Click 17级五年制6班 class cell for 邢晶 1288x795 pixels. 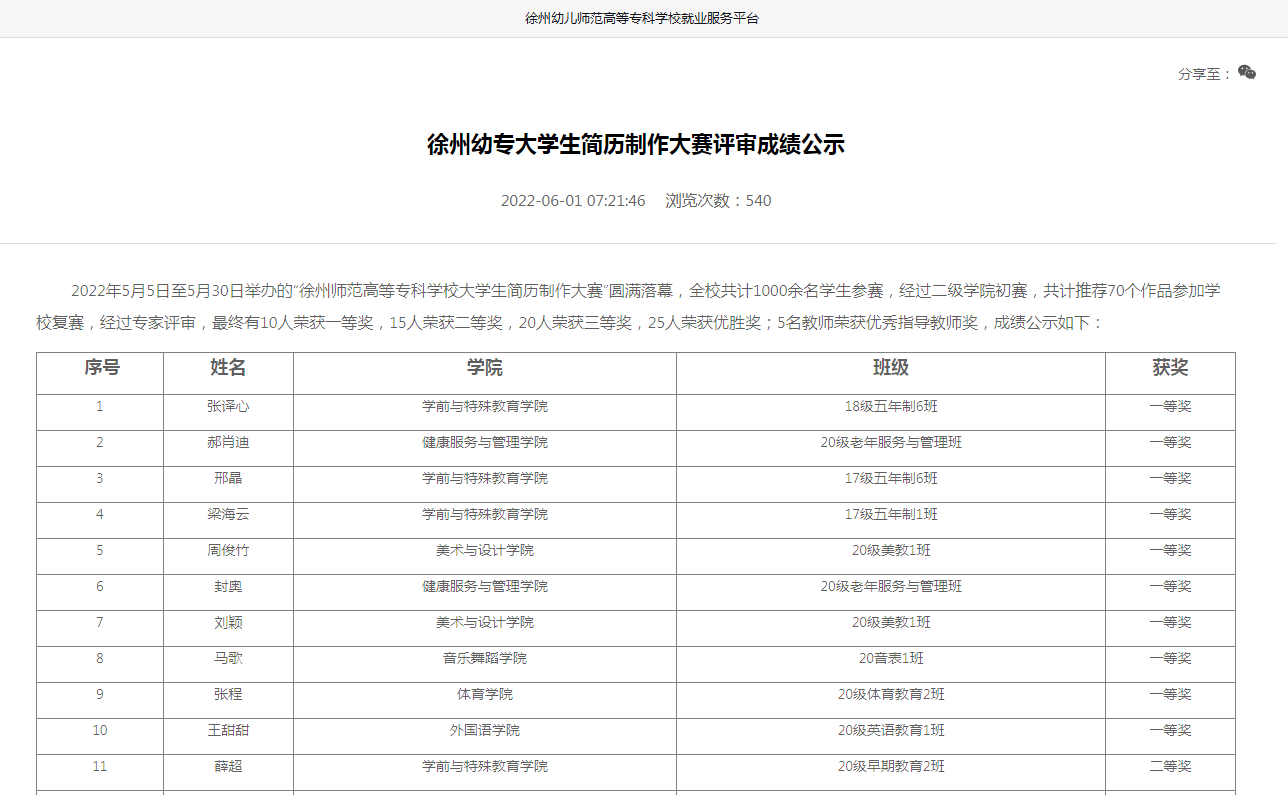coord(891,479)
